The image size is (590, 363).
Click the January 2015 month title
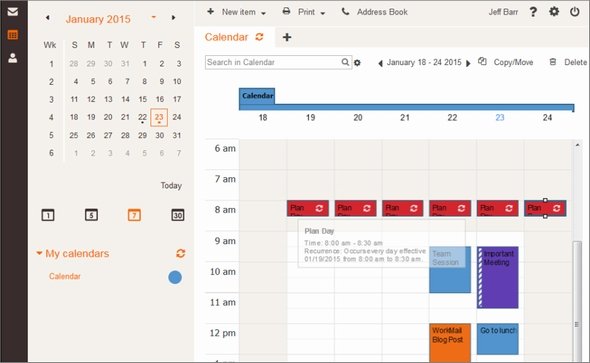click(x=98, y=19)
